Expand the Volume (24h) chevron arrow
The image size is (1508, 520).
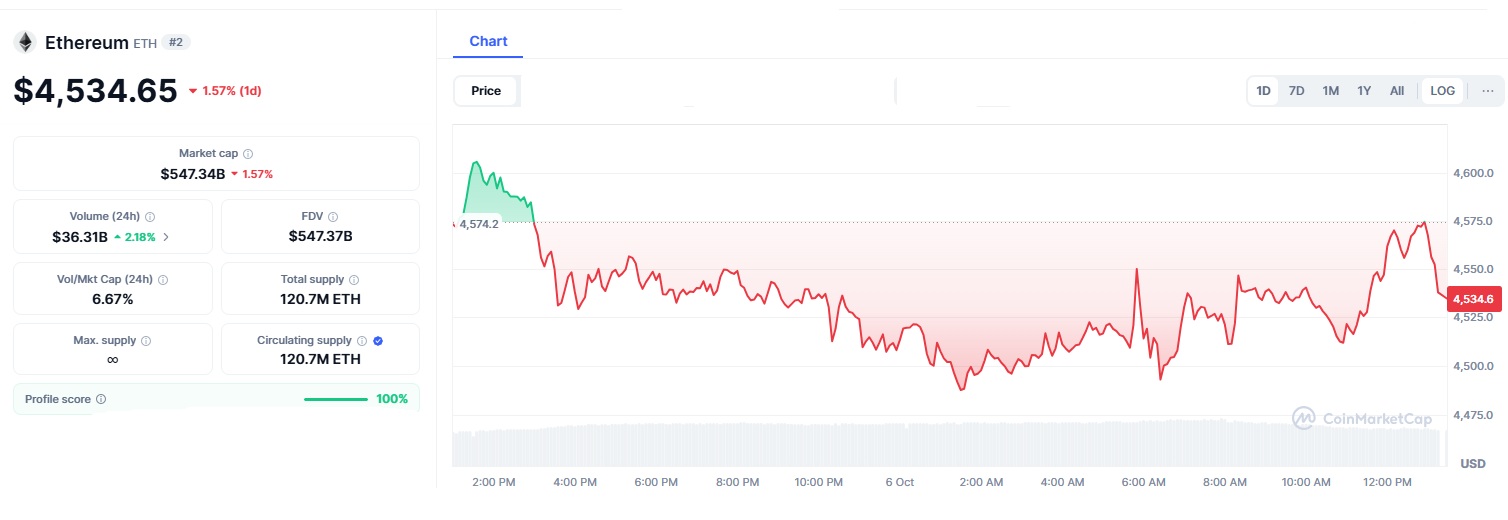[x=166, y=237]
